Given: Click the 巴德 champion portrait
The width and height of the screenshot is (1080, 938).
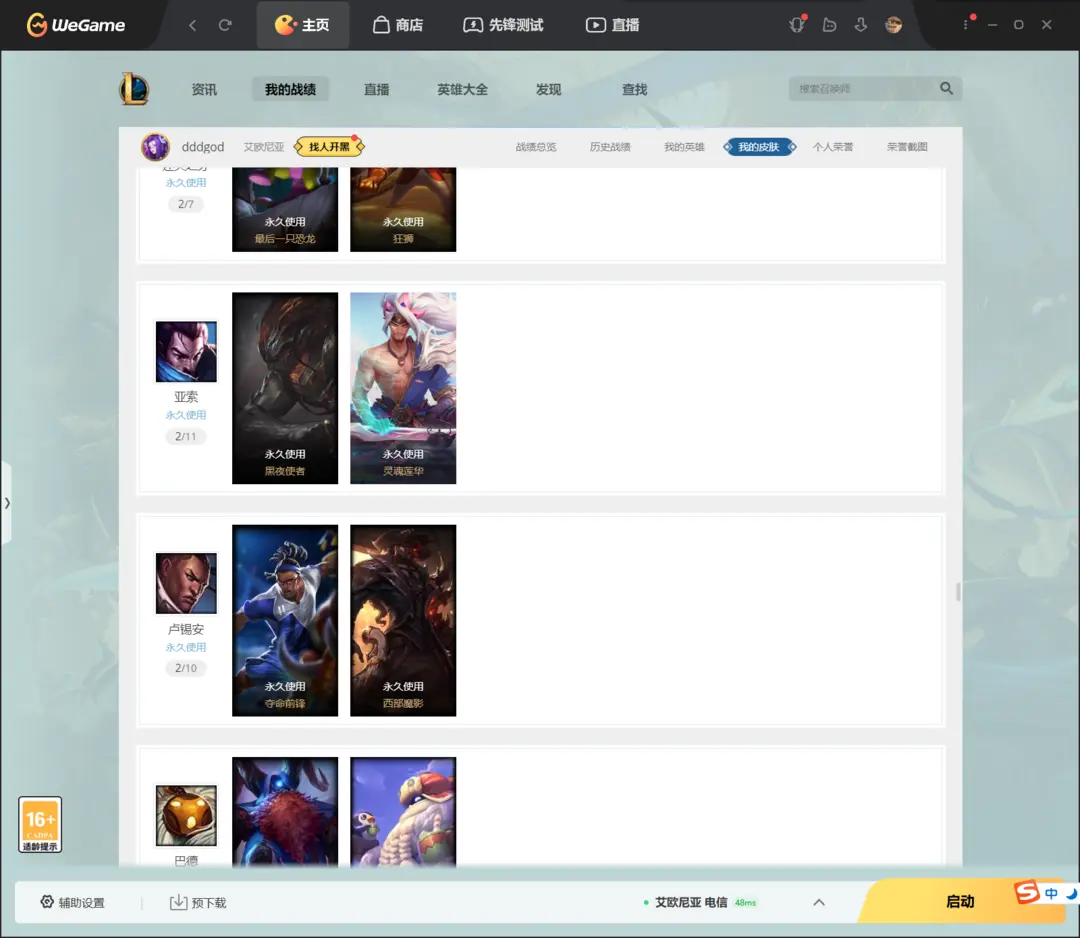Looking at the screenshot, I should pos(186,815).
